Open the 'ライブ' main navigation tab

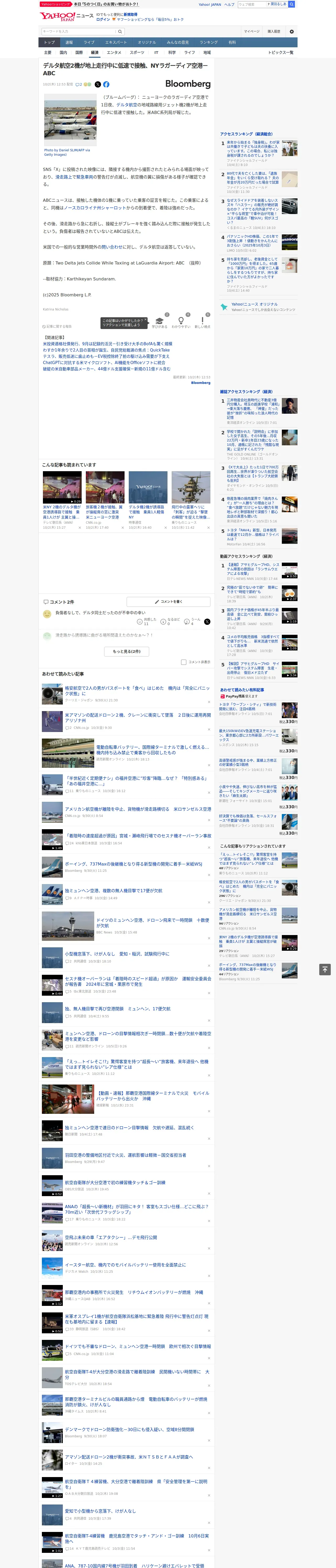89,43
